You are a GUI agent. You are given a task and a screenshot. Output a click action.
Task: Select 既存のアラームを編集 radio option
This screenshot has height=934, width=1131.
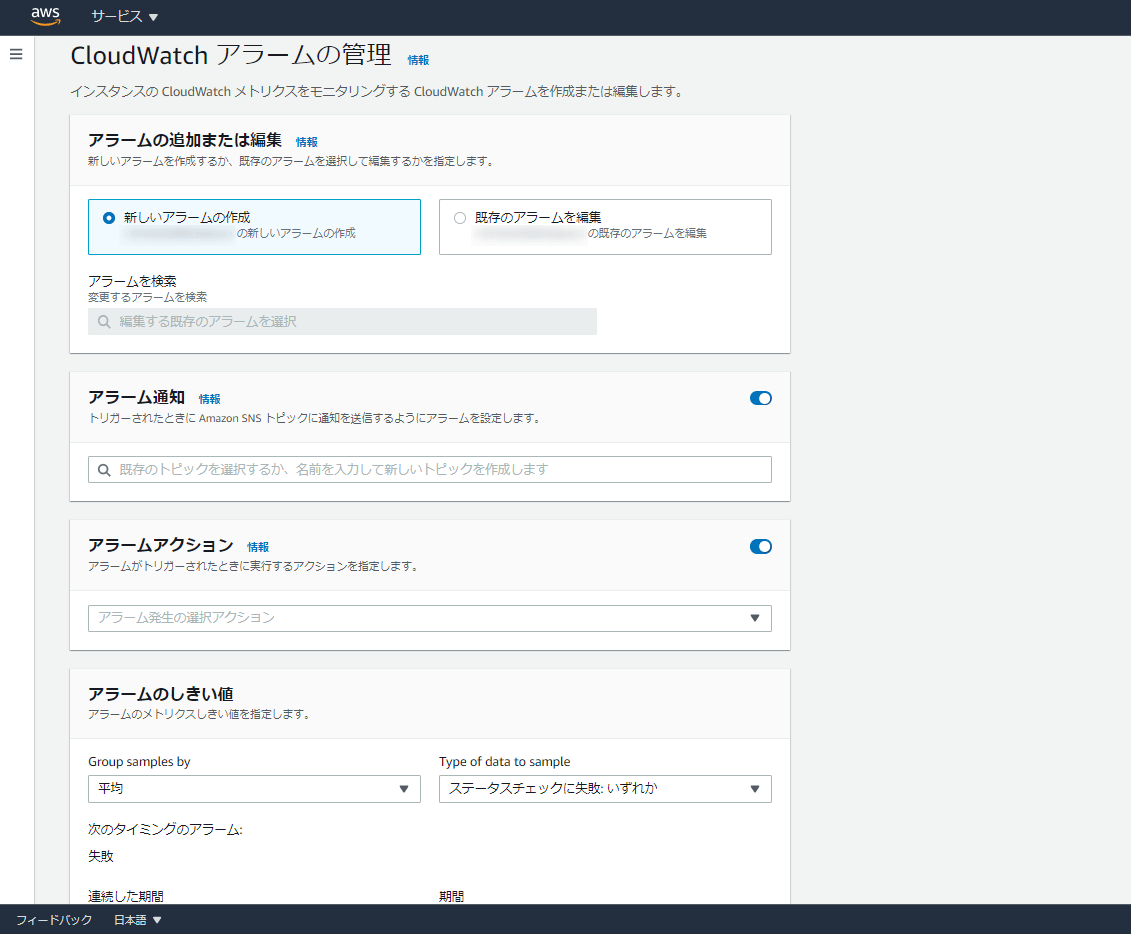coord(460,218)
